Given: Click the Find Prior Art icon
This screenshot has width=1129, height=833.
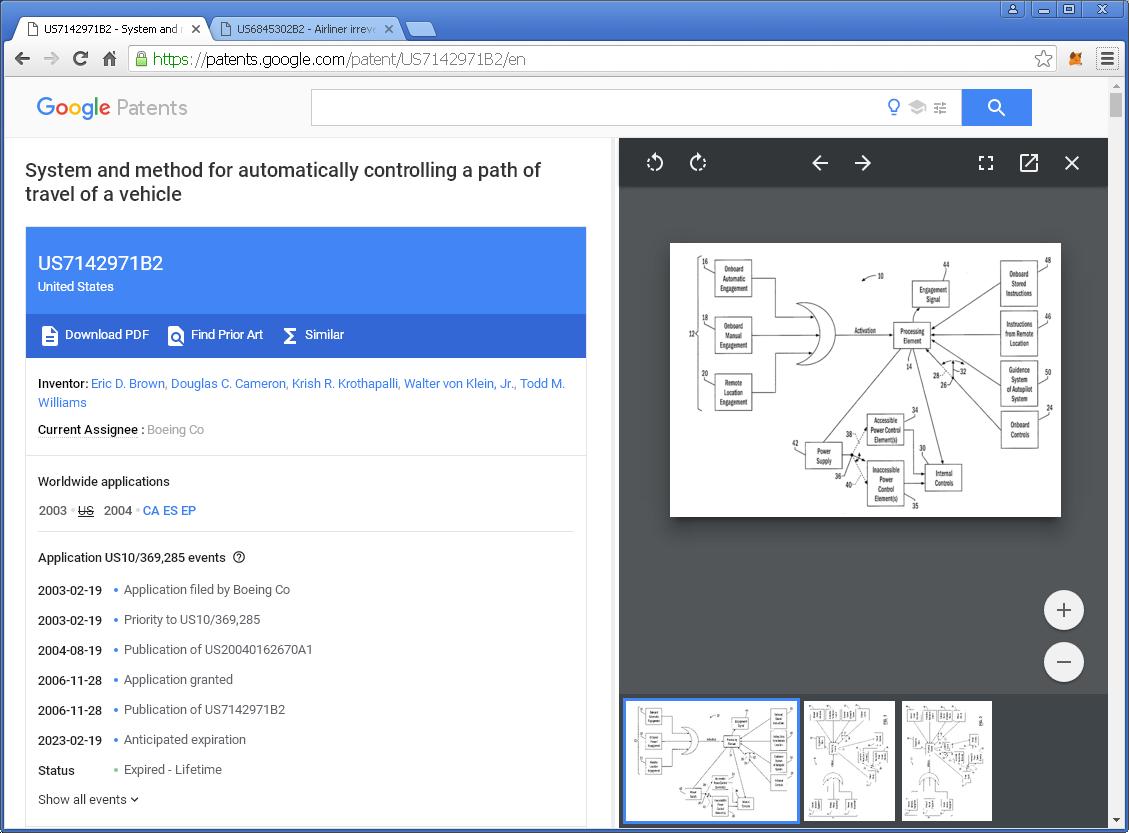Looking at the screenshot, I should pyautogui.click(x=176, y=336).
